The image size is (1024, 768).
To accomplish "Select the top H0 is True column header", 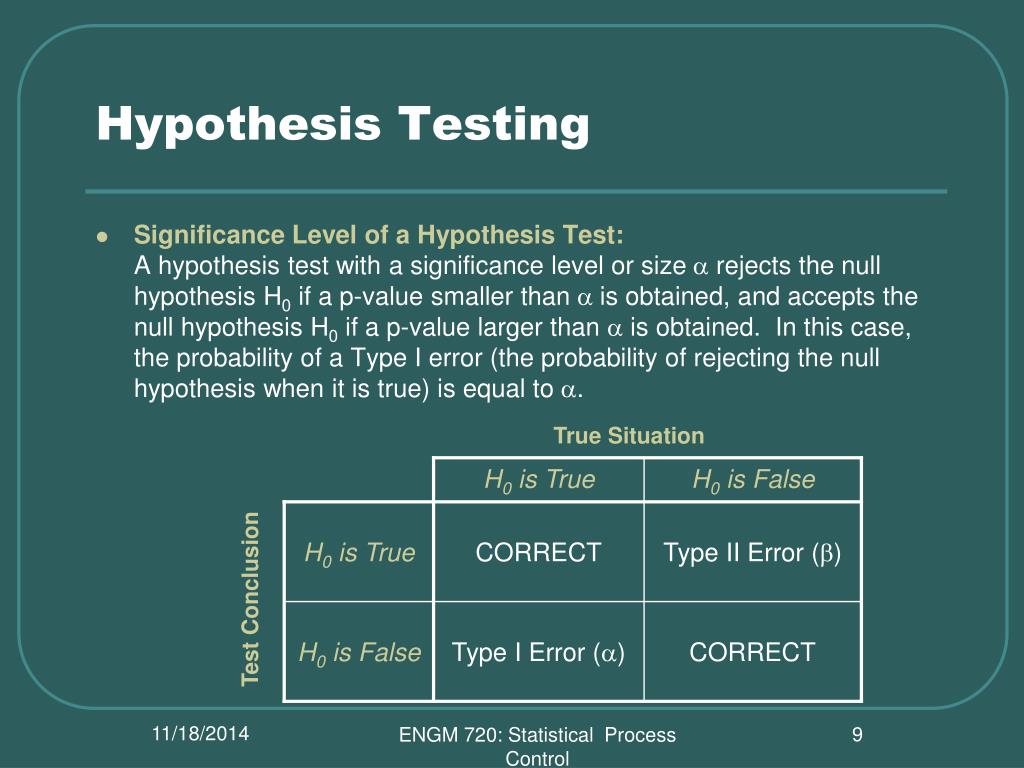I will [x=539, y=480].
